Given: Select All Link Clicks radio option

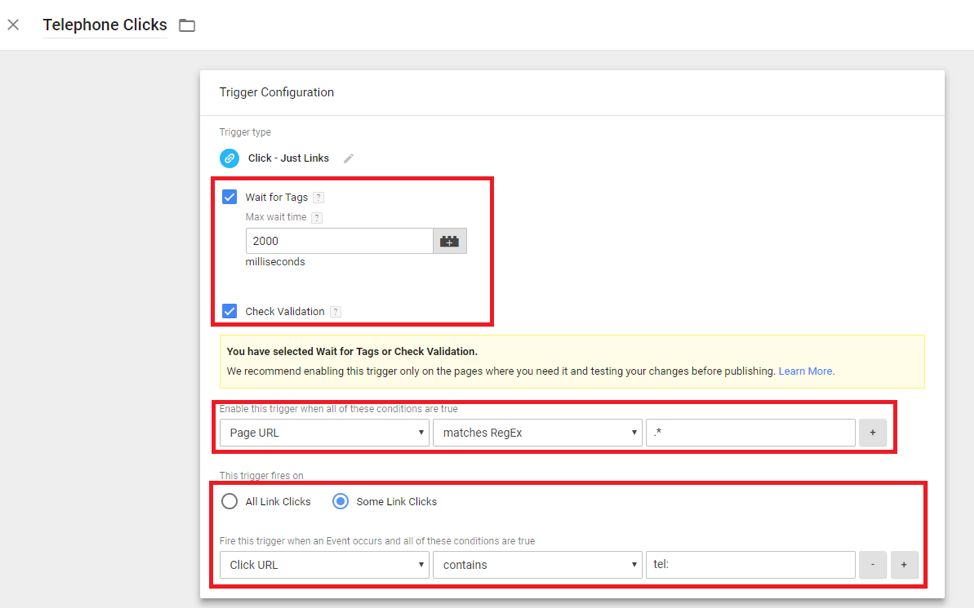Looking at the screenshot, I should click(230, 502).
